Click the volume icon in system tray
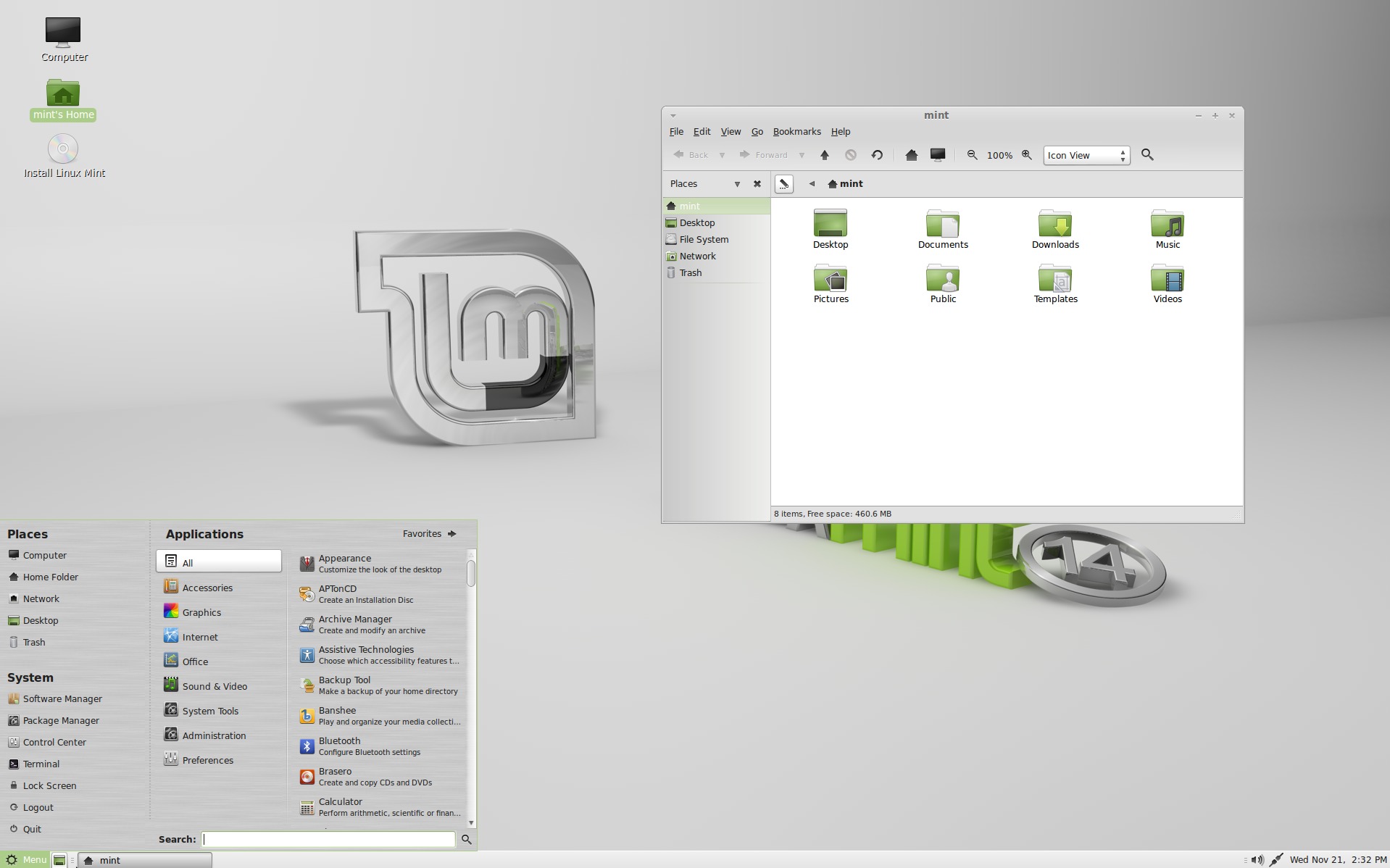 pos(1257,860)
